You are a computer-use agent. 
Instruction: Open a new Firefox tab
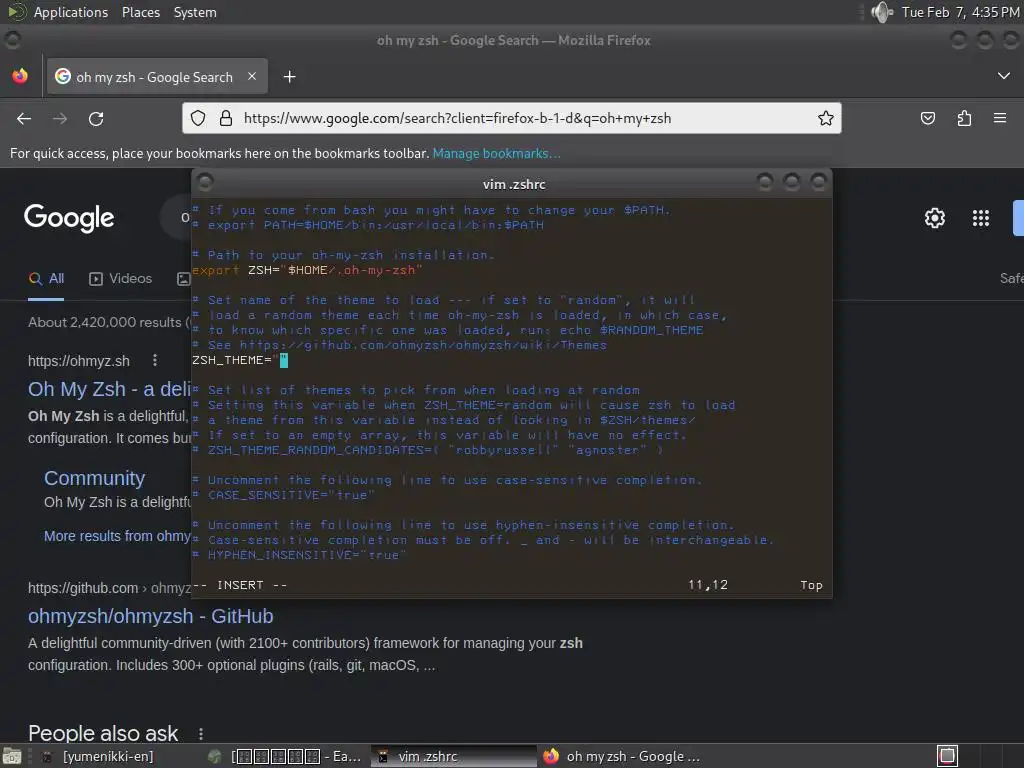tap(289, 77)
